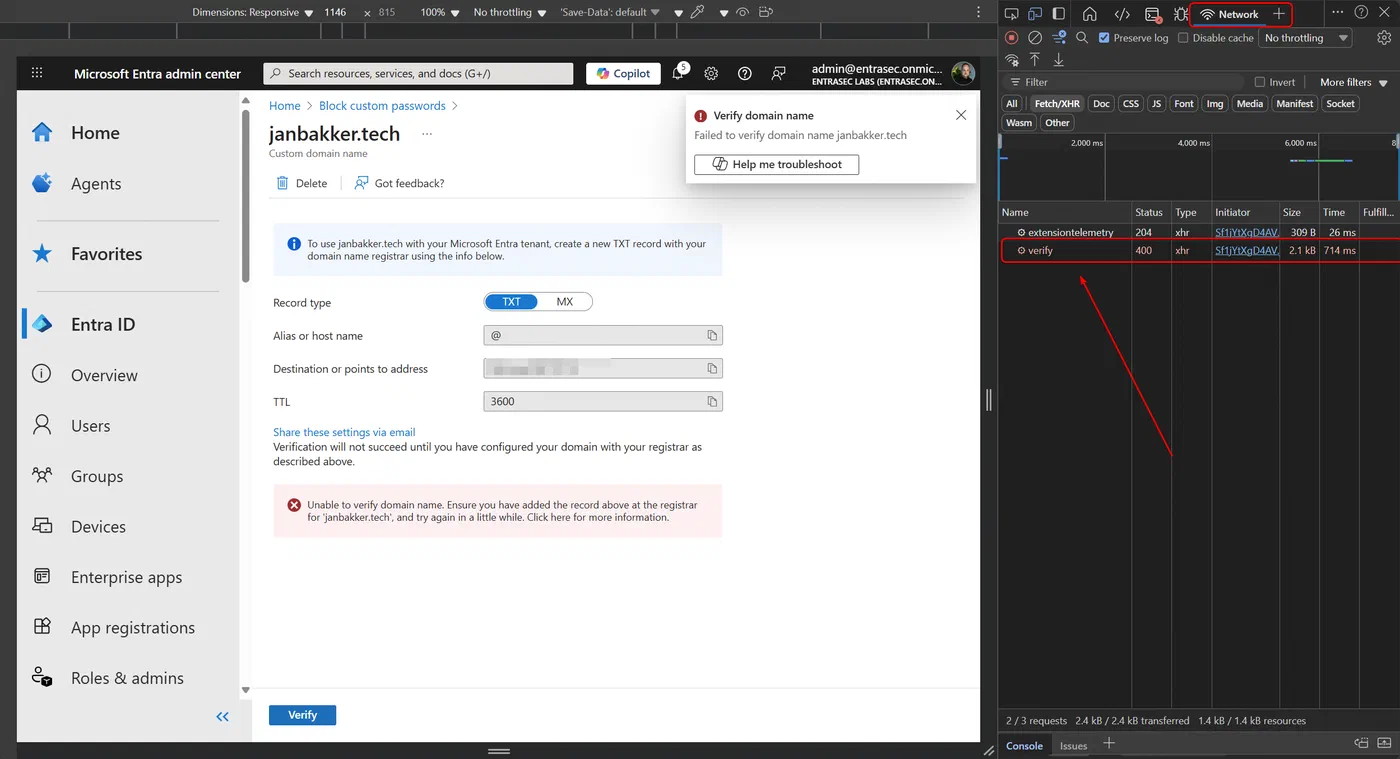Viewport: 1400px width, 759px height.
Task: Open the 100% zoom dropdown
Action: pyautogui.click(x=440, y=12)
